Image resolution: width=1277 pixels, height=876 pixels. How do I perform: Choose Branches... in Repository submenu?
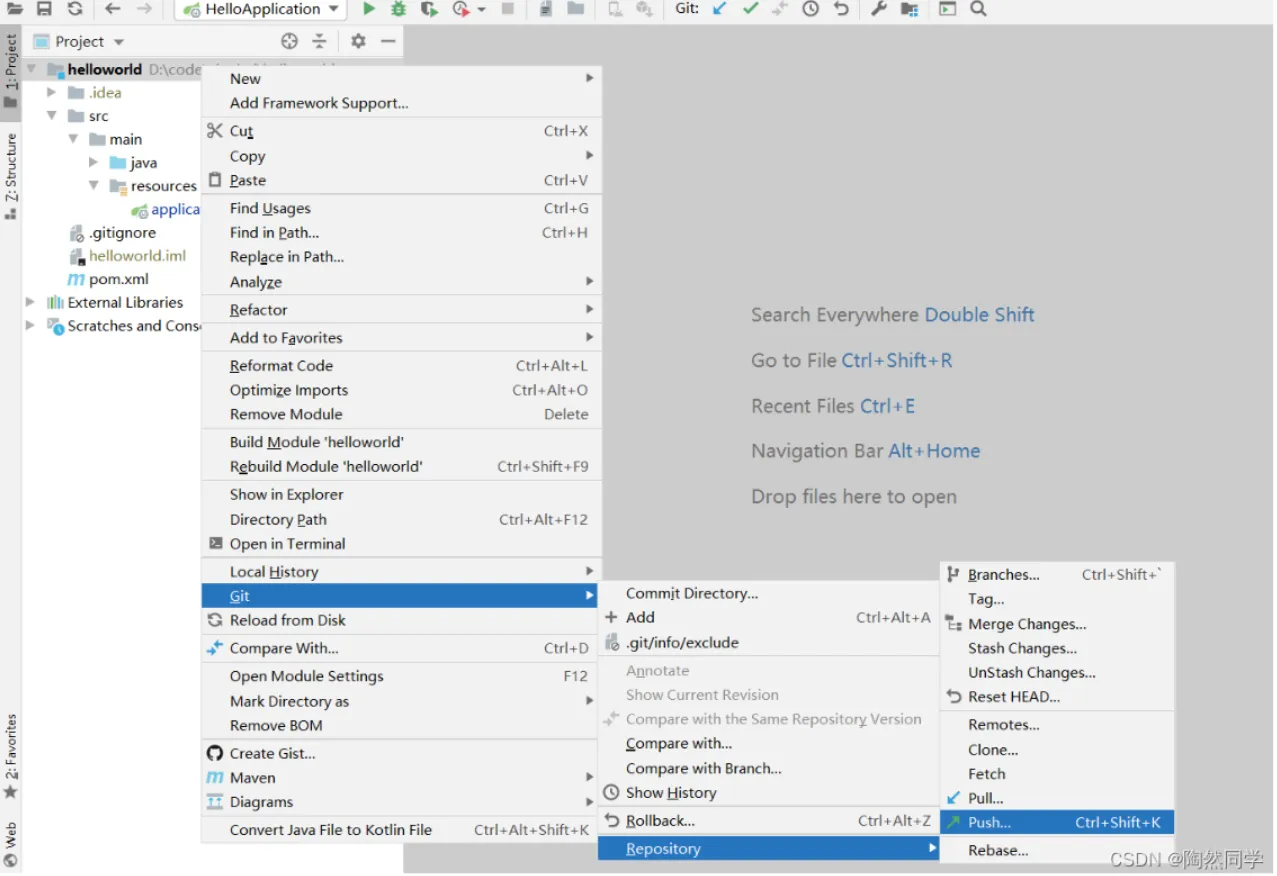[x=1058, y=575]
